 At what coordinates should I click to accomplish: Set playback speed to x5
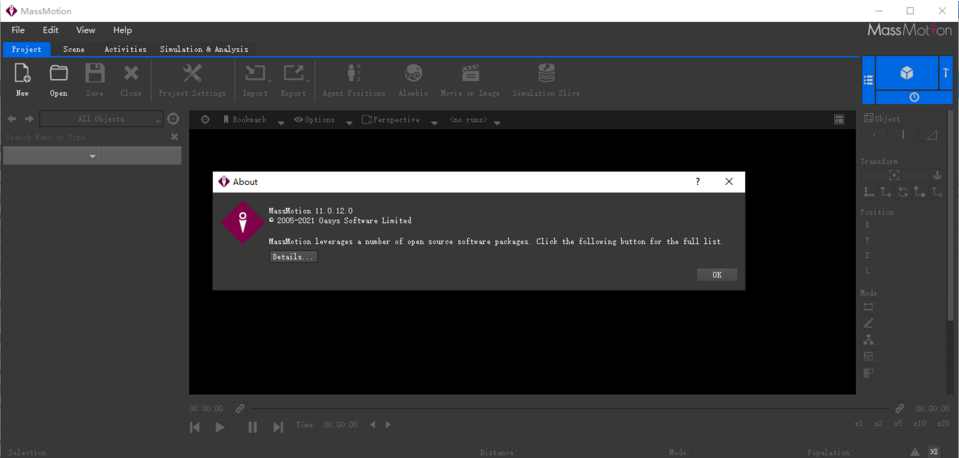[898, 423]
